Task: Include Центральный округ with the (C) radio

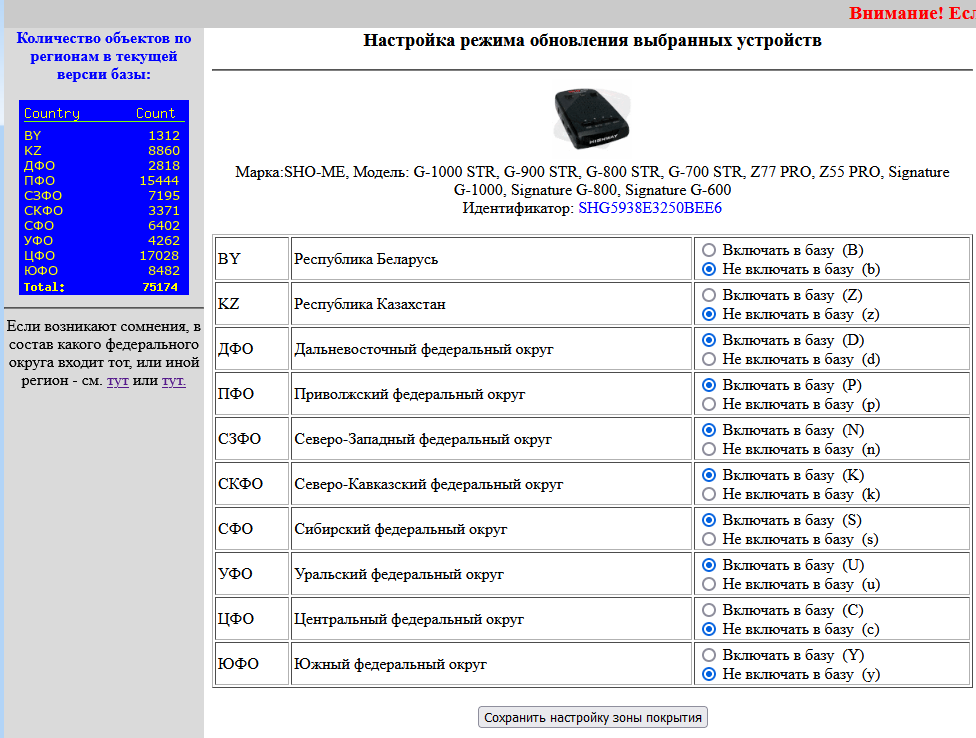Action: (709, 610)
